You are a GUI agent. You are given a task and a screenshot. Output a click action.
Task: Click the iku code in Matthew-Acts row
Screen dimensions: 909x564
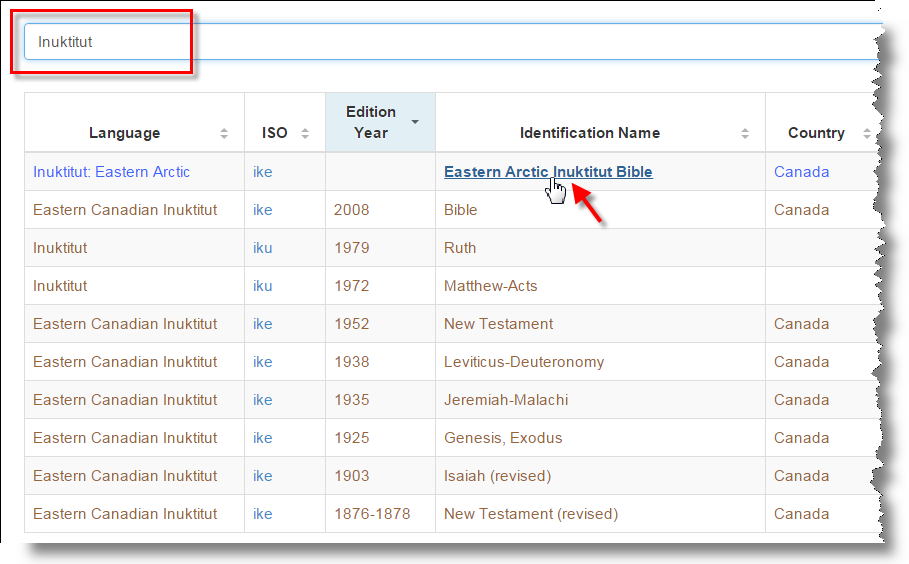(x=262, y=286)
